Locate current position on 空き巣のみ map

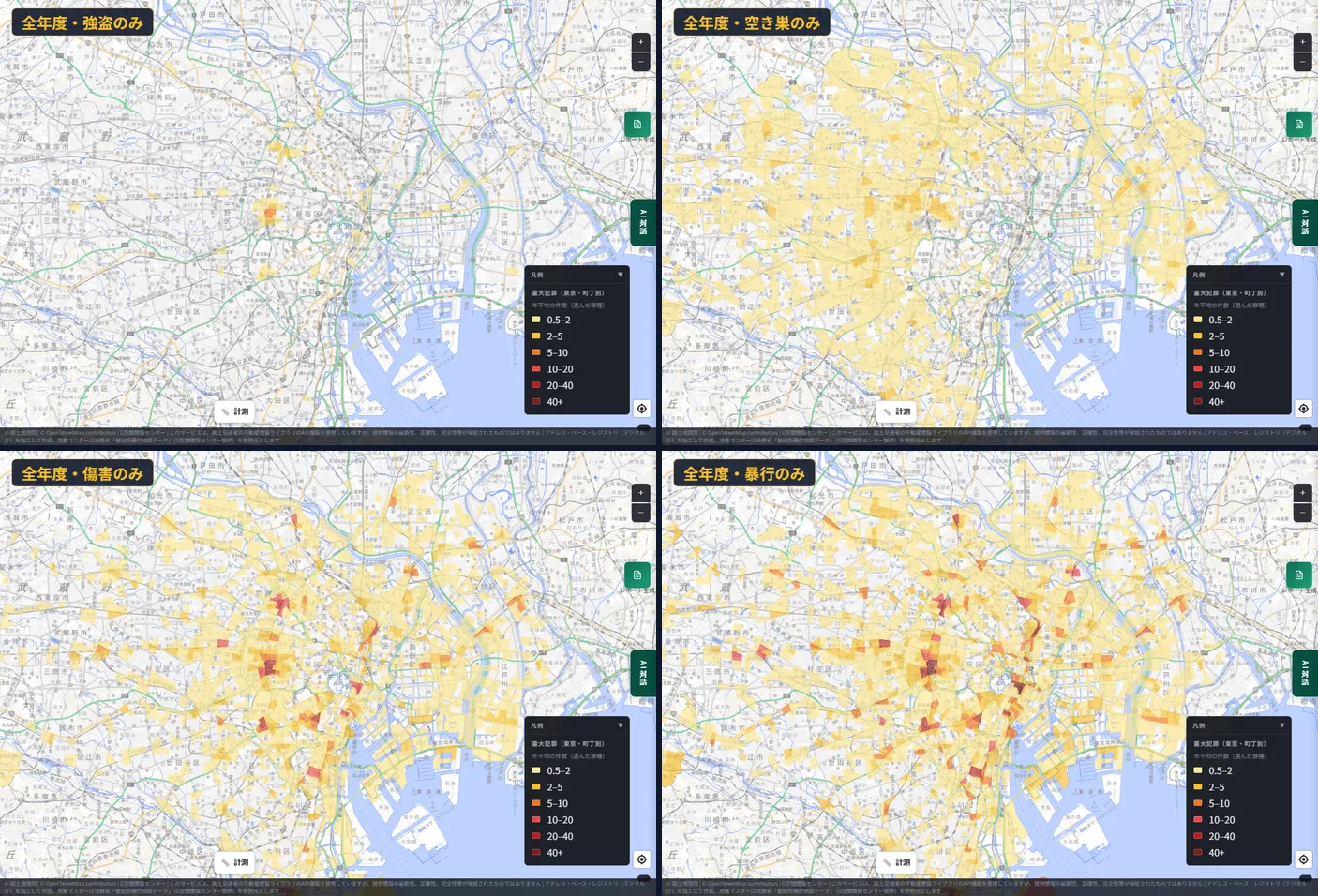pyautogui.click(x=1303, y=409)
